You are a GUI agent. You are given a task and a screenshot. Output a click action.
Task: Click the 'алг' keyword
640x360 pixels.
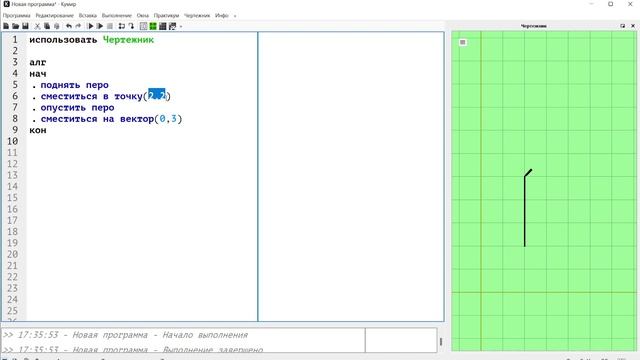click(x=38, y=62)
